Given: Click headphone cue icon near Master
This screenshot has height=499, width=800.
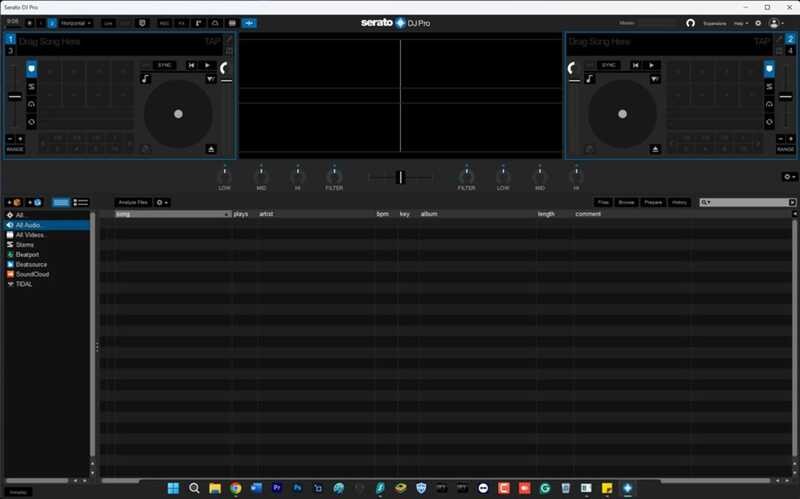Looking at the screenshot, I should point(690,23).
